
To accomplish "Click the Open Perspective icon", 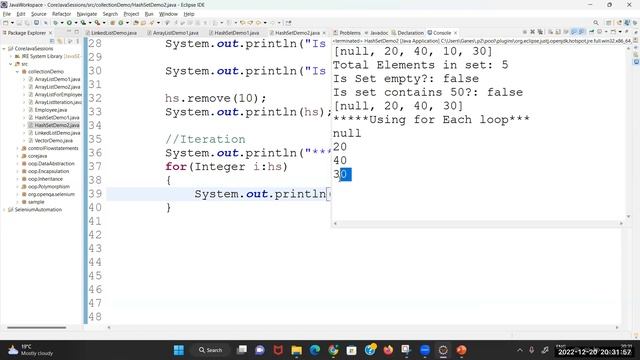I will (609, 23).
